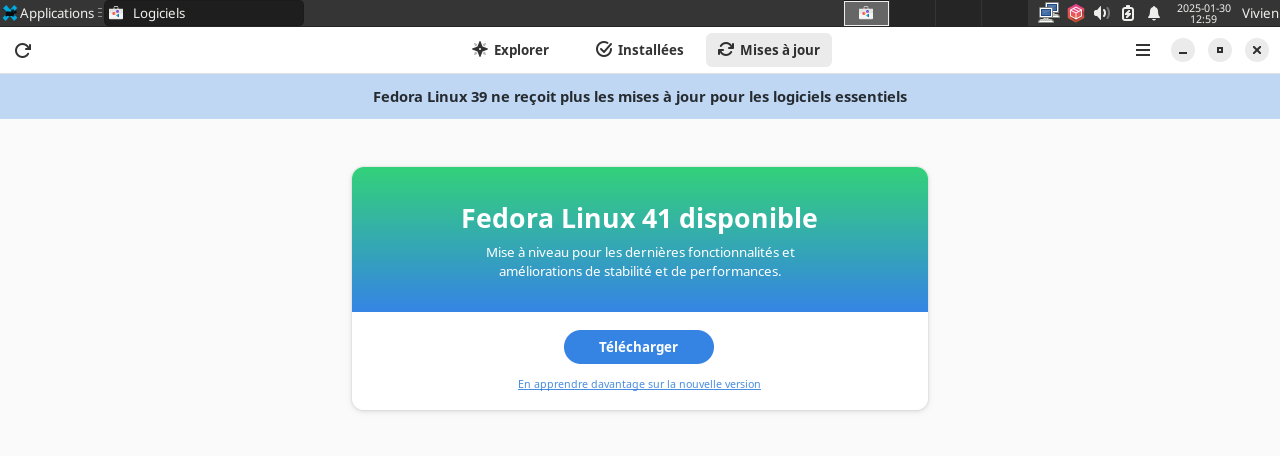The image size is (1280, 456).
Task: Switch to the Installées tab
Action: pos(640,50)
